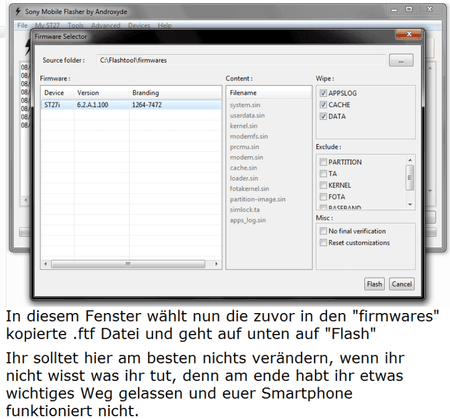The width and height of the screenshot is (450, 419).
Task: Check Reset customizations option
Action: click(323, 242)
